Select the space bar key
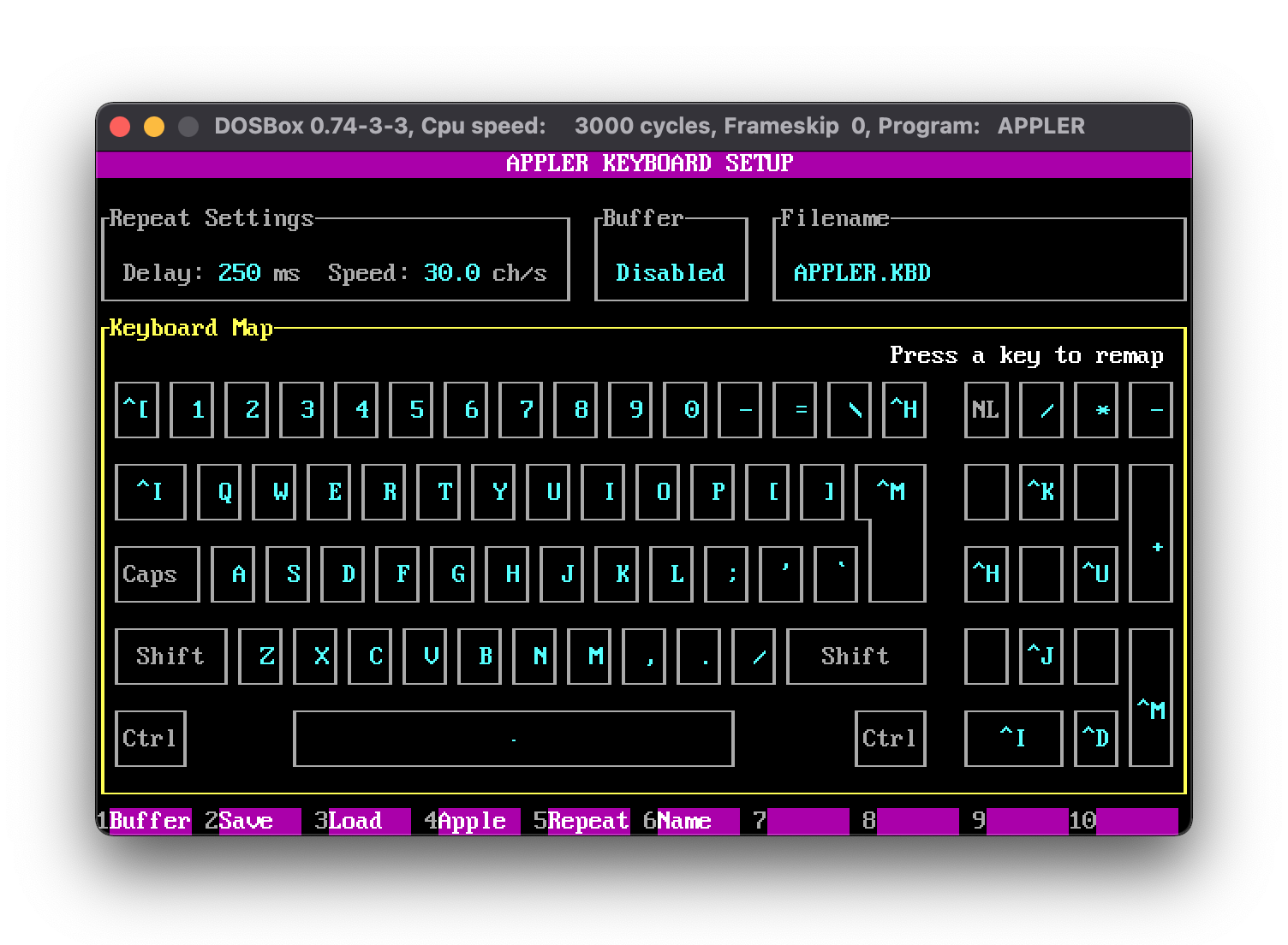Viewport: 1288px width, 945px height. [514, 739]
